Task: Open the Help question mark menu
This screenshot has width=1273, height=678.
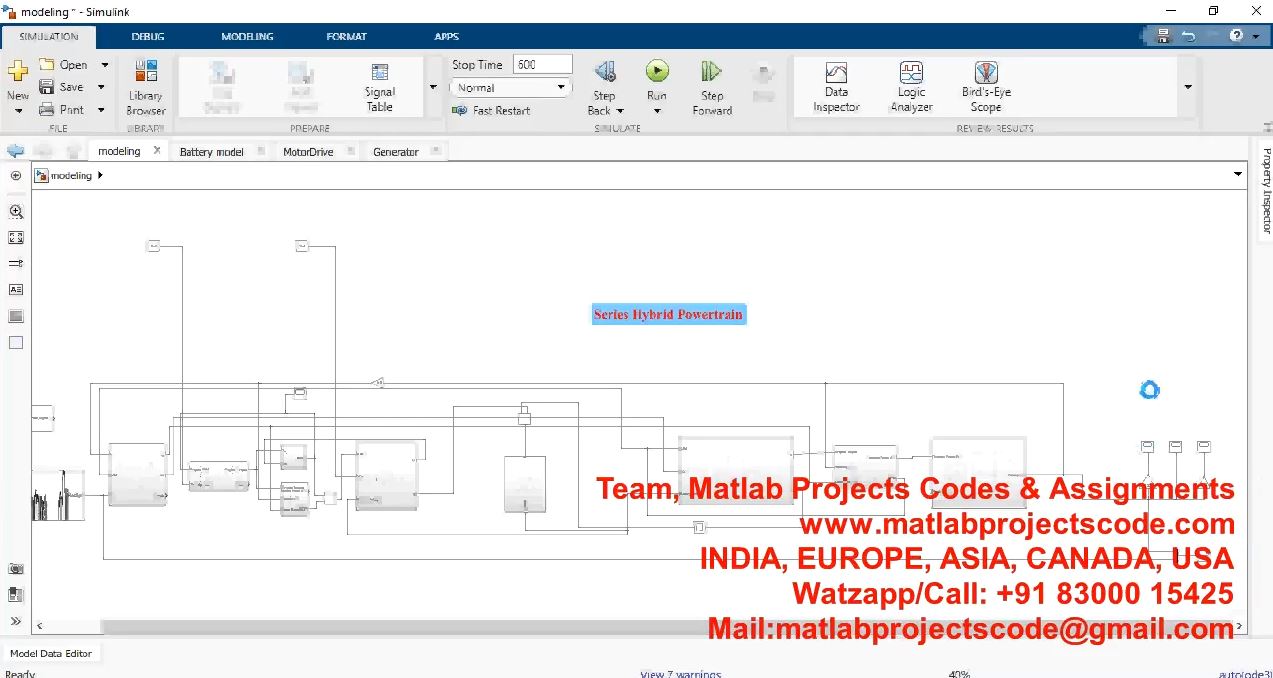Action: pos(1237,35)
